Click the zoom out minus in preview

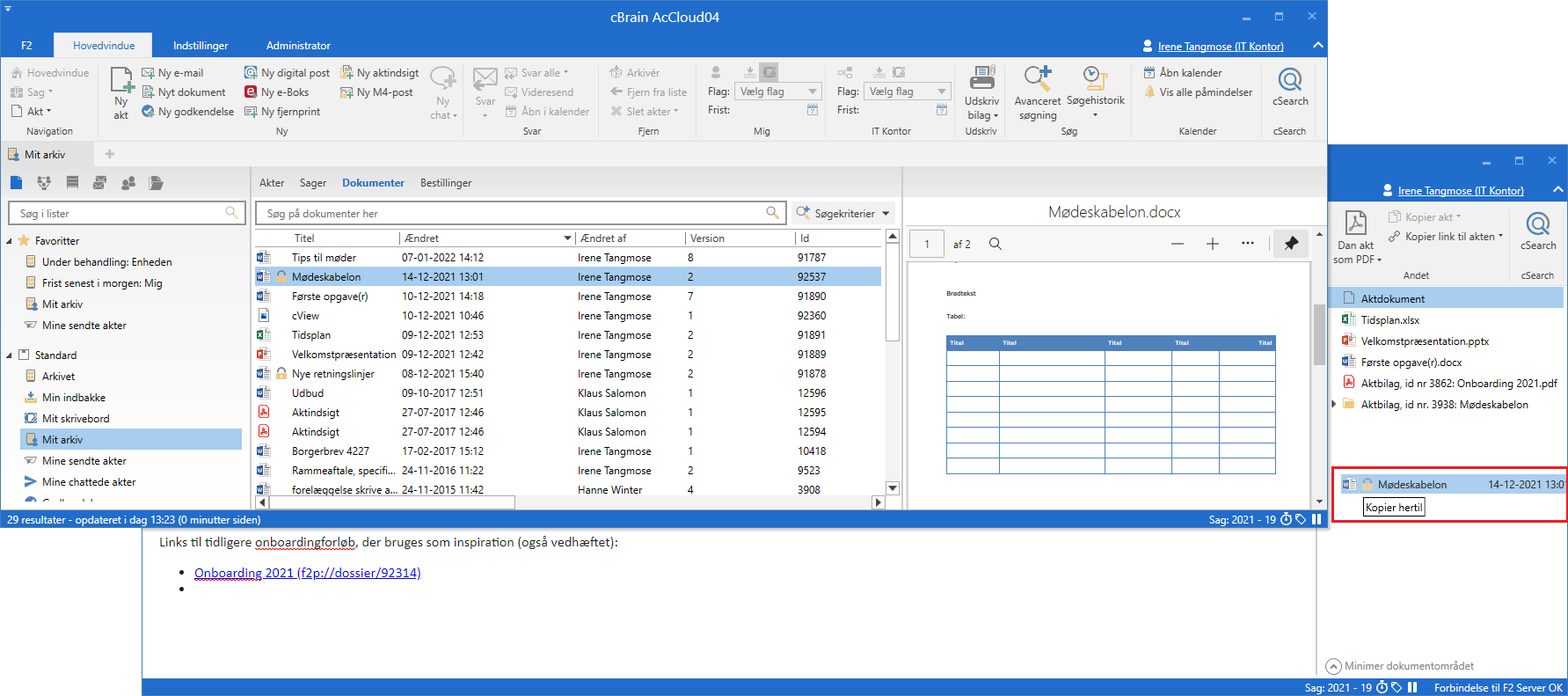tap(1178, 244)
